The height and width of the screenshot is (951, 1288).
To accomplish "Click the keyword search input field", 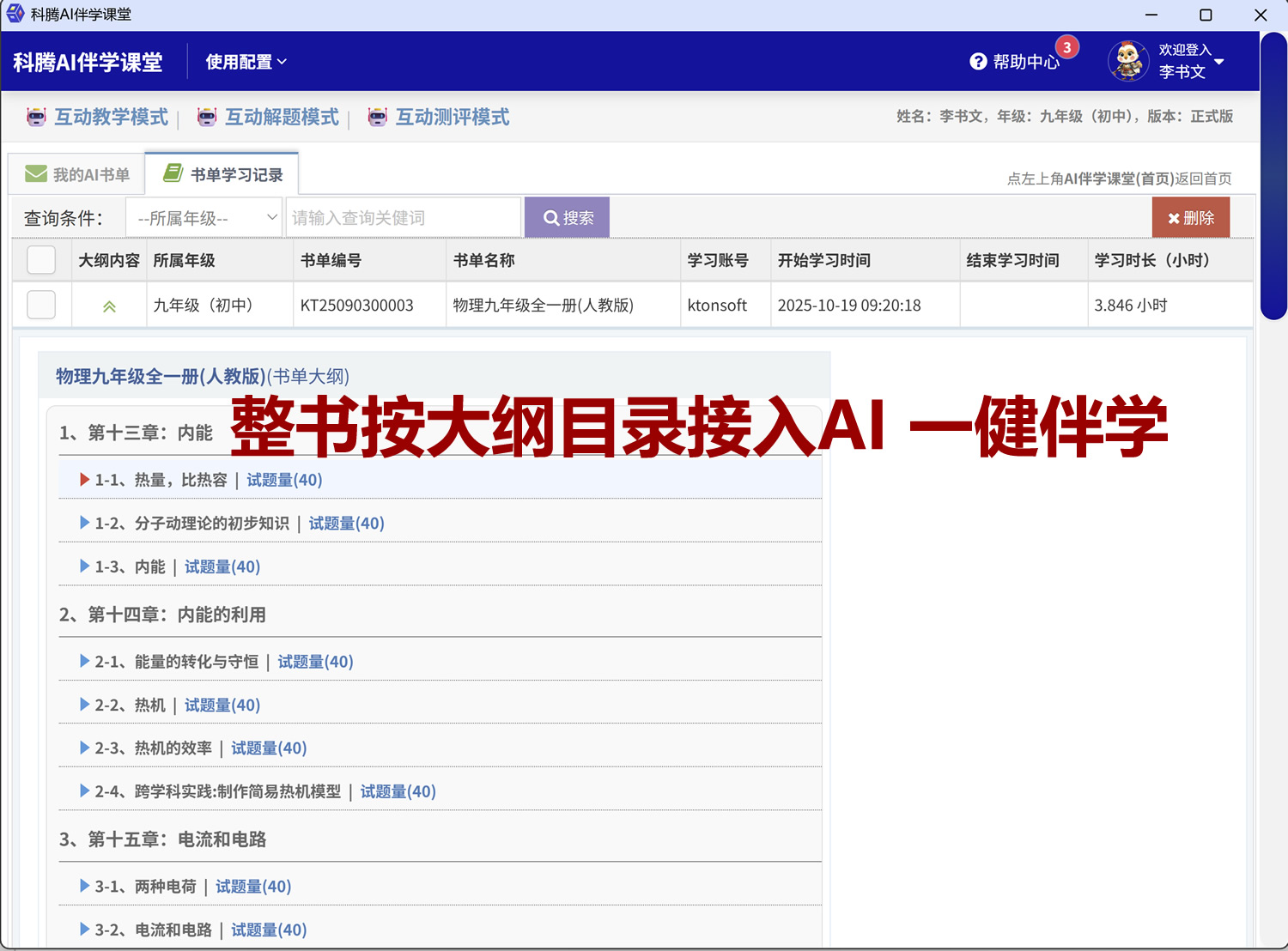I will [403, 217].
